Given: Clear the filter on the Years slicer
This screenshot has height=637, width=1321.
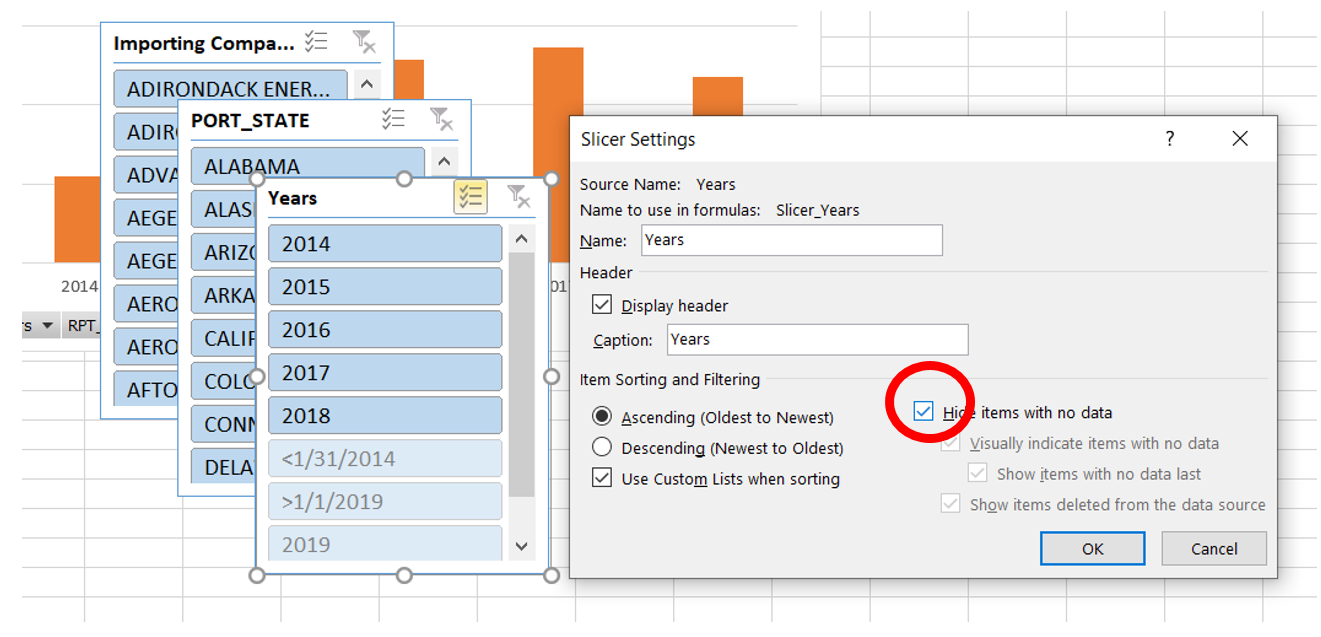Looking at the screenshot, I should point(518,197).
